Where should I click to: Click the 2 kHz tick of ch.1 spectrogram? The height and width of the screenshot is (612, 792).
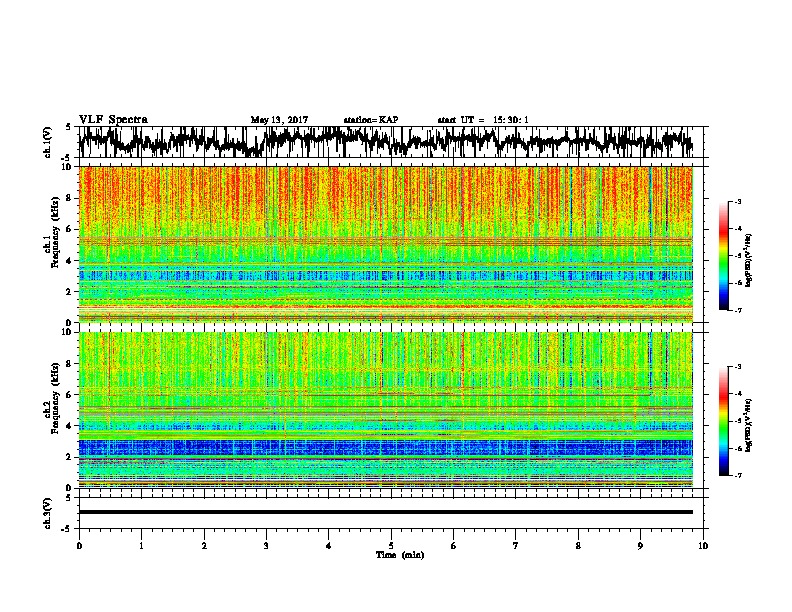tap(69, 291)
